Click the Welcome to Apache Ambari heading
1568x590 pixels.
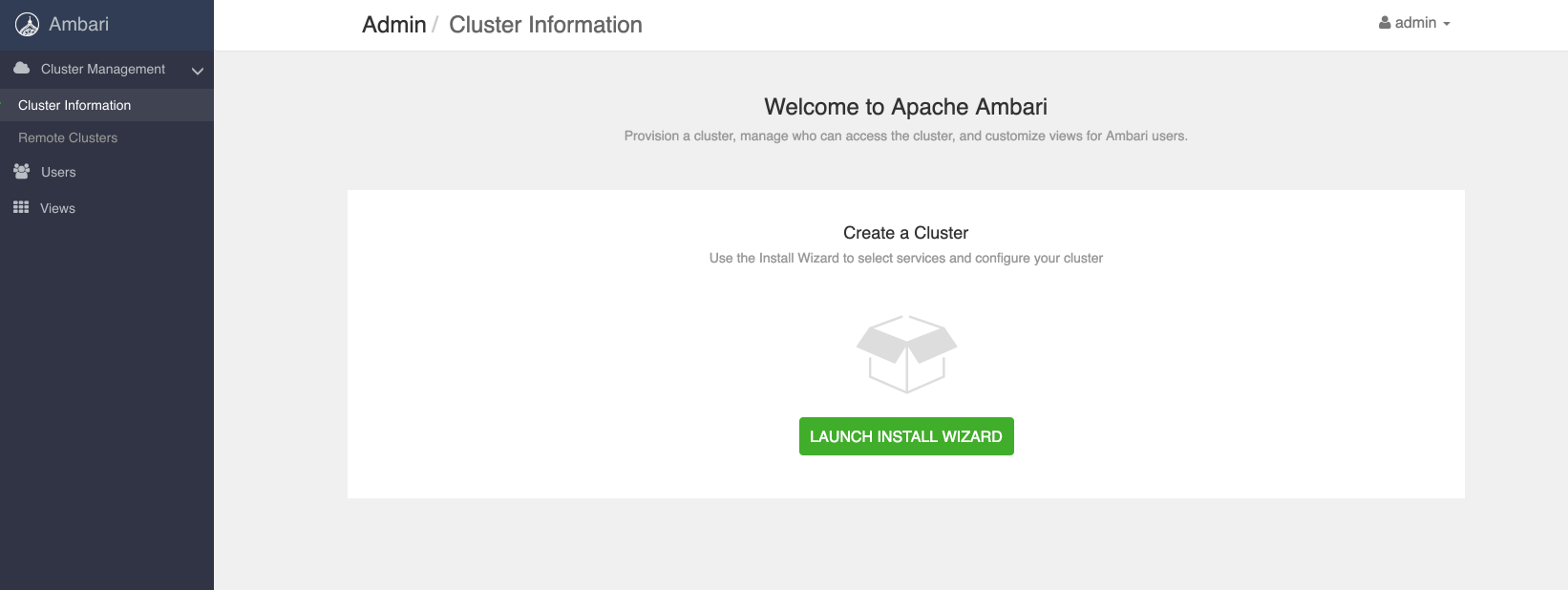(x=905, y=107)
